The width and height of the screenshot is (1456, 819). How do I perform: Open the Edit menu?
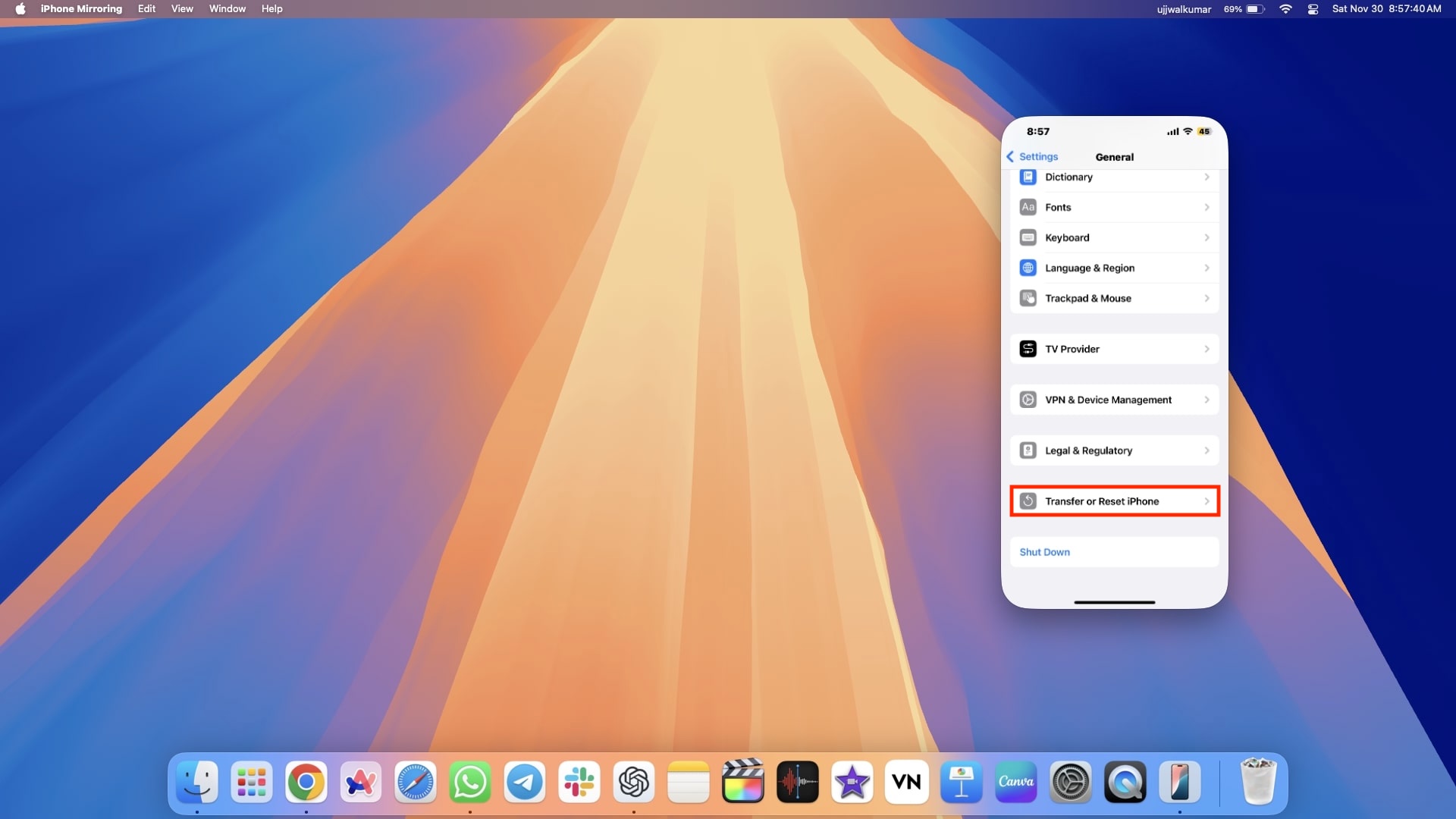coord(146,9)
